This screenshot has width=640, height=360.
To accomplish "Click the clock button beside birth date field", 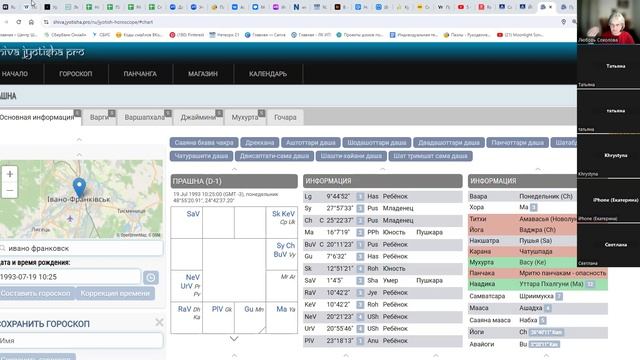I will (x=151, y=278).
